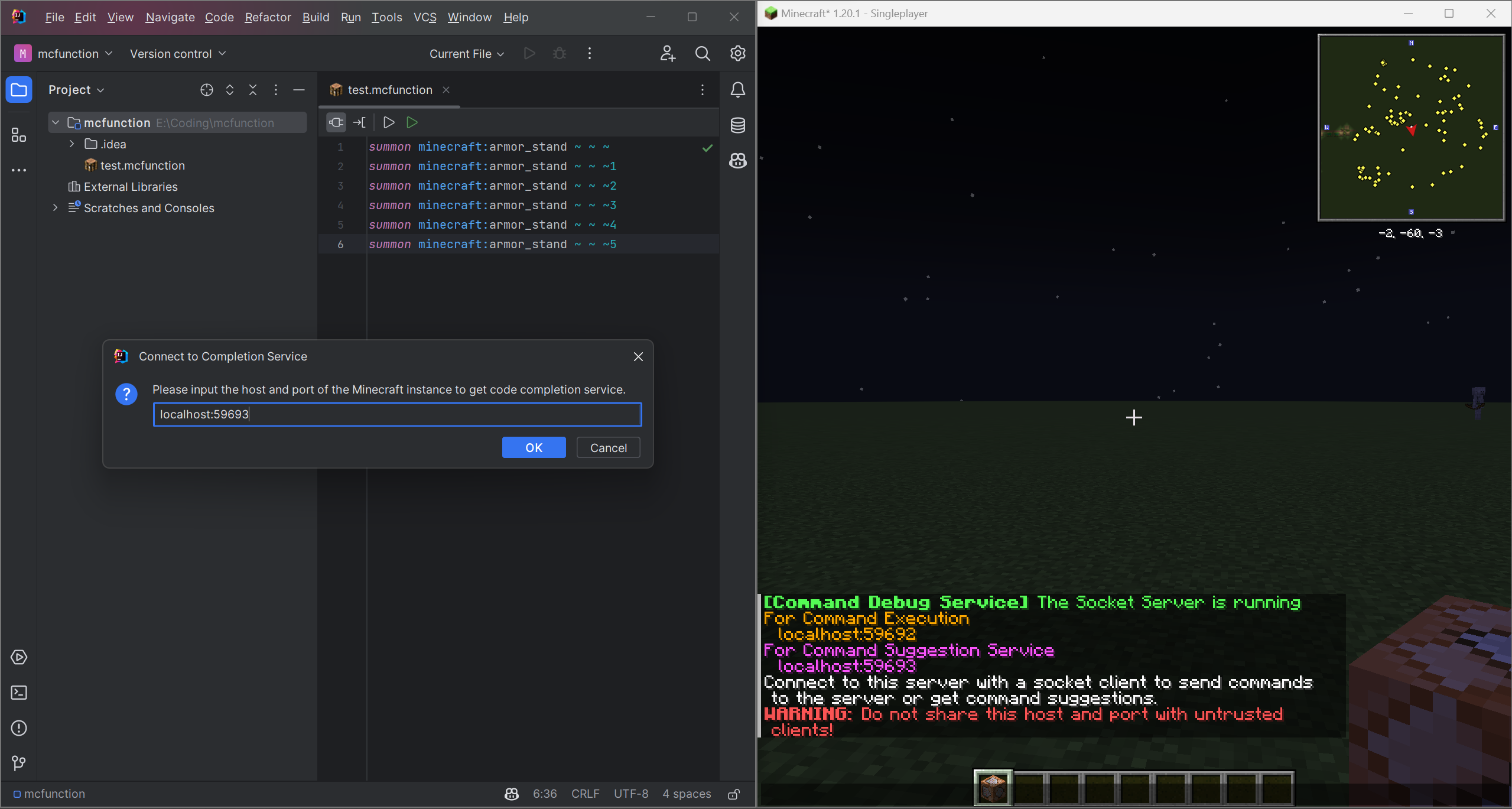1512x809 pixels.
Task: Open Project panel options menu
Action: 276,90
